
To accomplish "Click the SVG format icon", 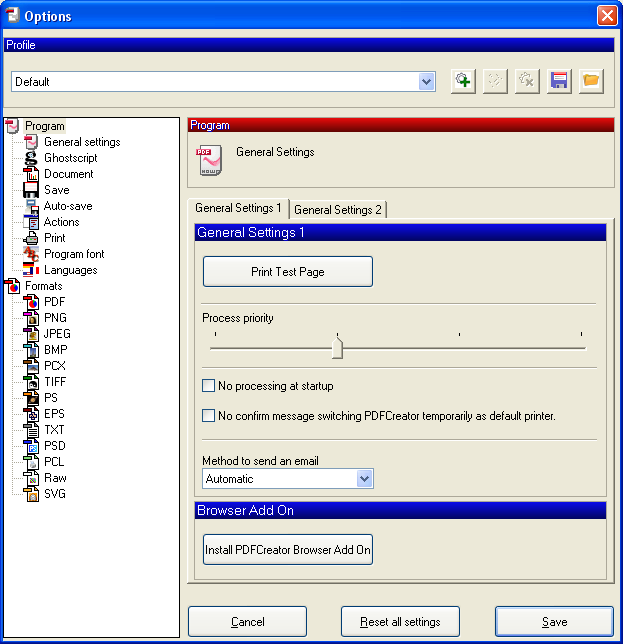I will point(31,494).
